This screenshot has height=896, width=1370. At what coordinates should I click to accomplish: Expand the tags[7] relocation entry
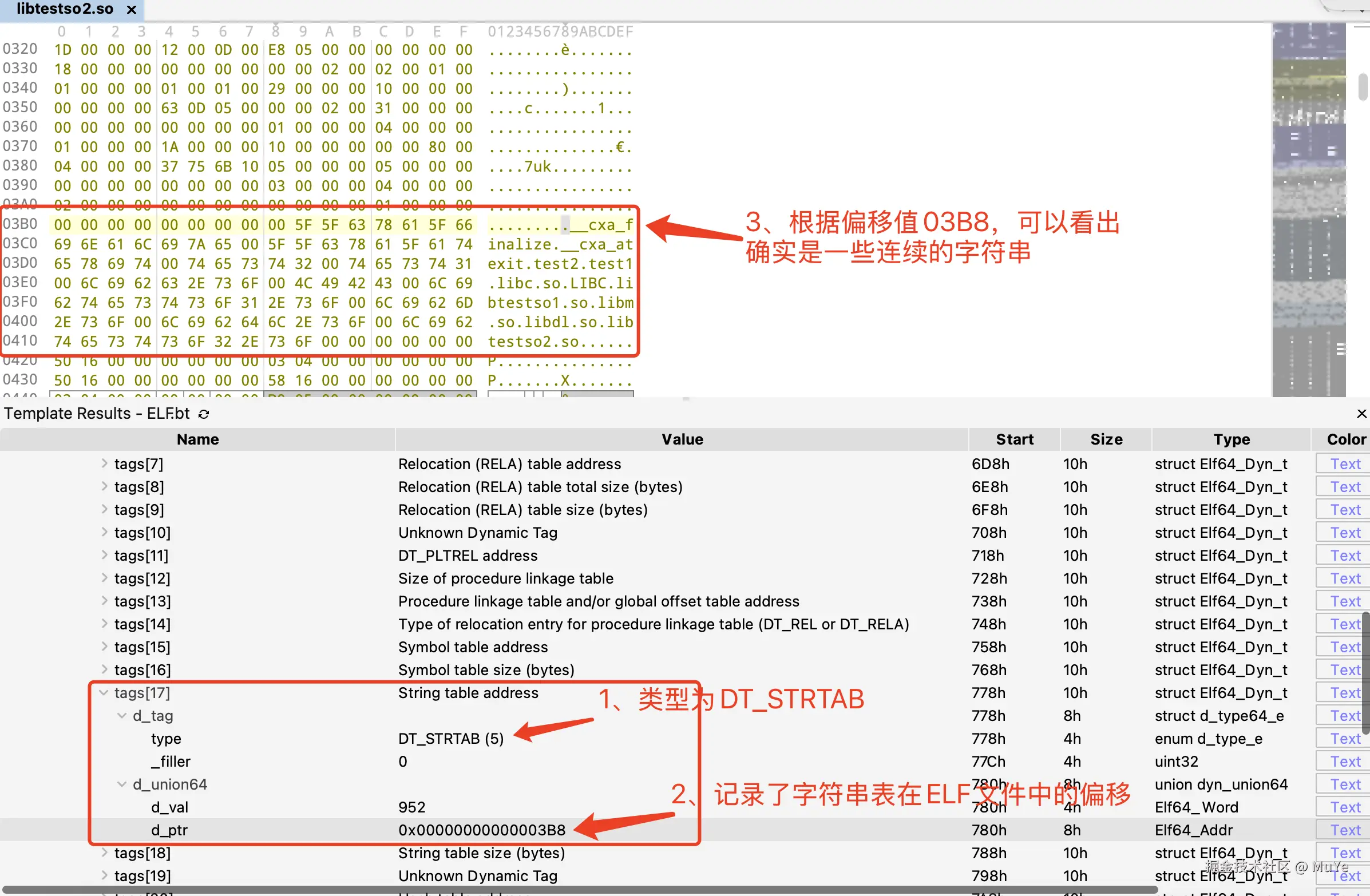click(104, 463)
